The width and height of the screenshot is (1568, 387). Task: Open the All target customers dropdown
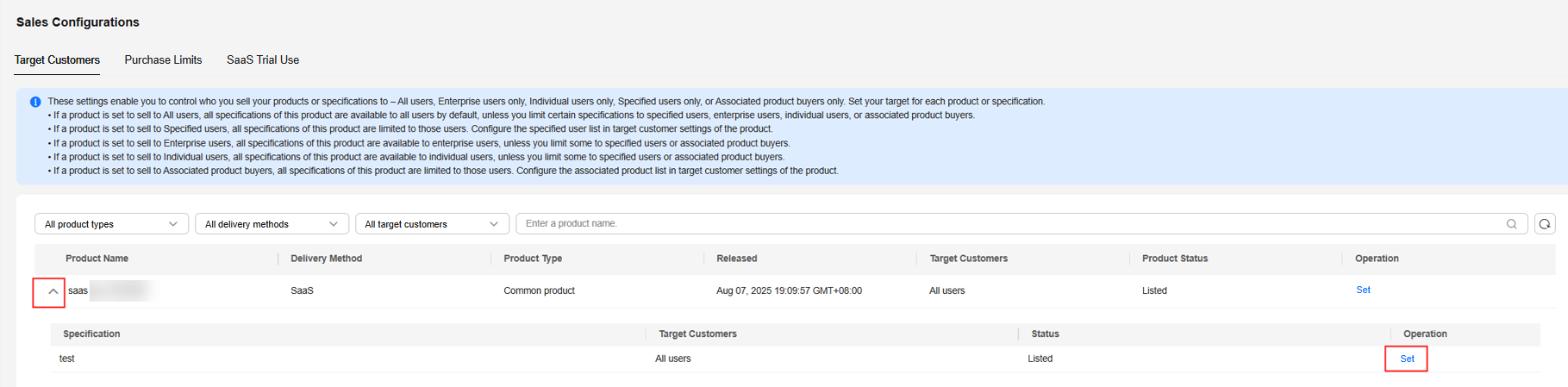(x=432, y=224)
